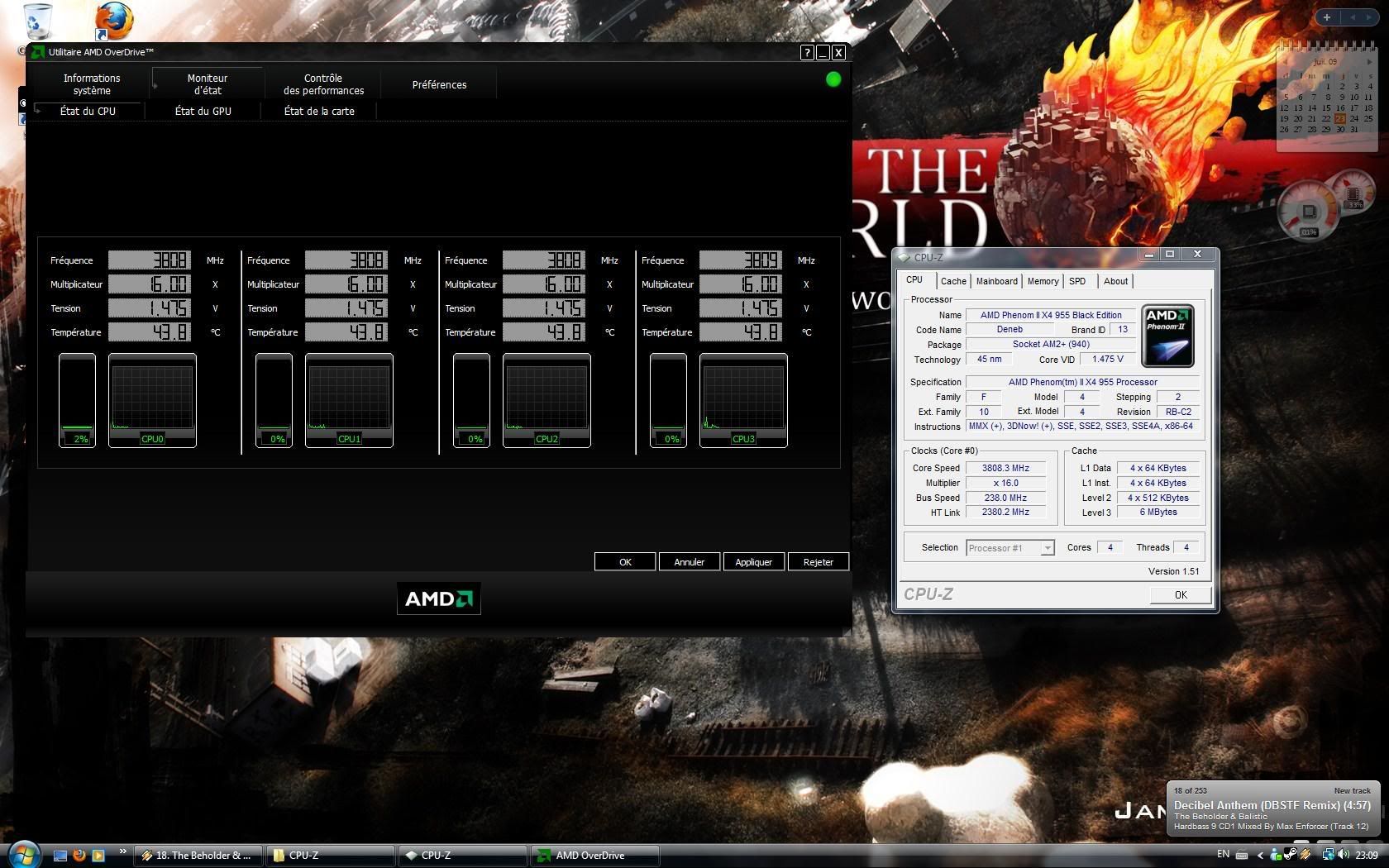Click the OverDrive help question mark button

click(807, 53)
